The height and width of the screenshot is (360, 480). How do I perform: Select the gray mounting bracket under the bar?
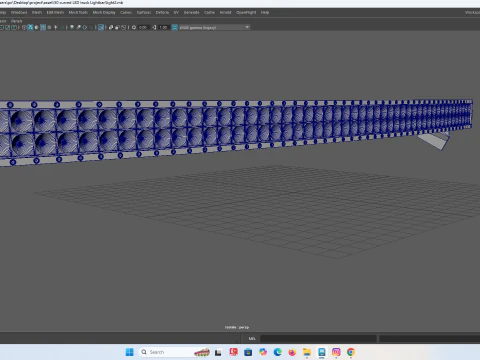pos(434,141)
